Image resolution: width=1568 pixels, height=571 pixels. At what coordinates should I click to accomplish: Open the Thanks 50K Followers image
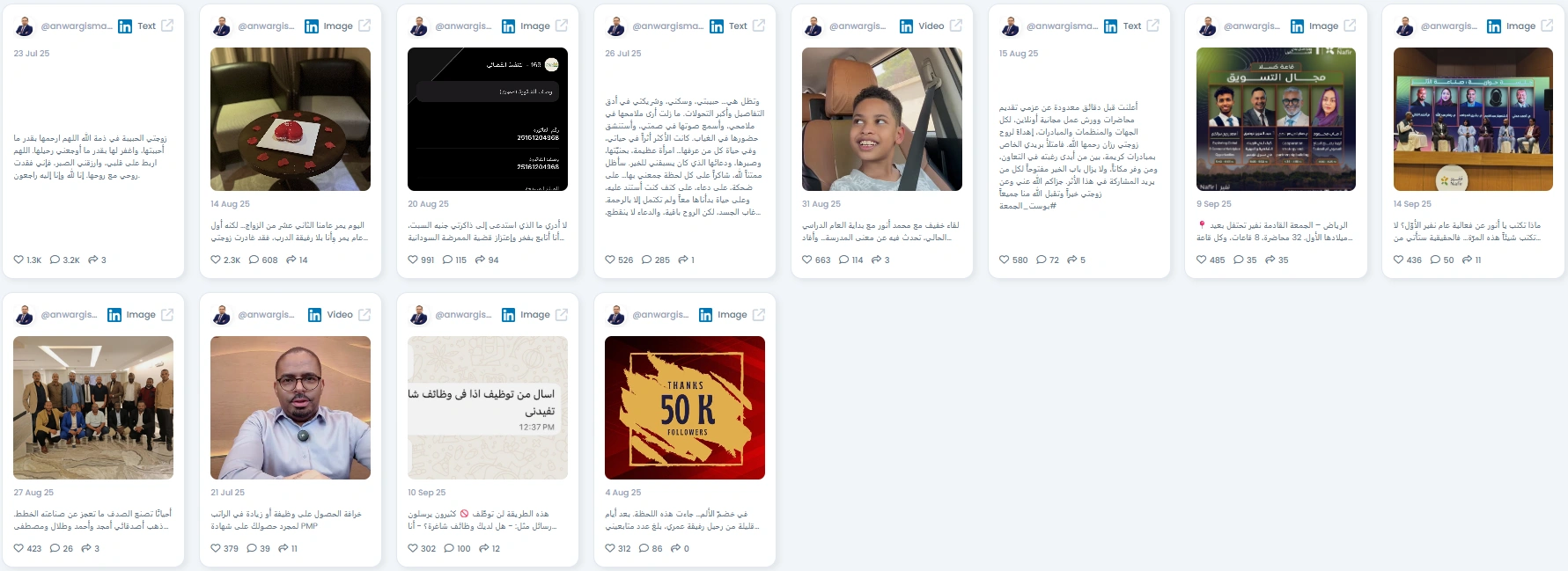point(685,407)
